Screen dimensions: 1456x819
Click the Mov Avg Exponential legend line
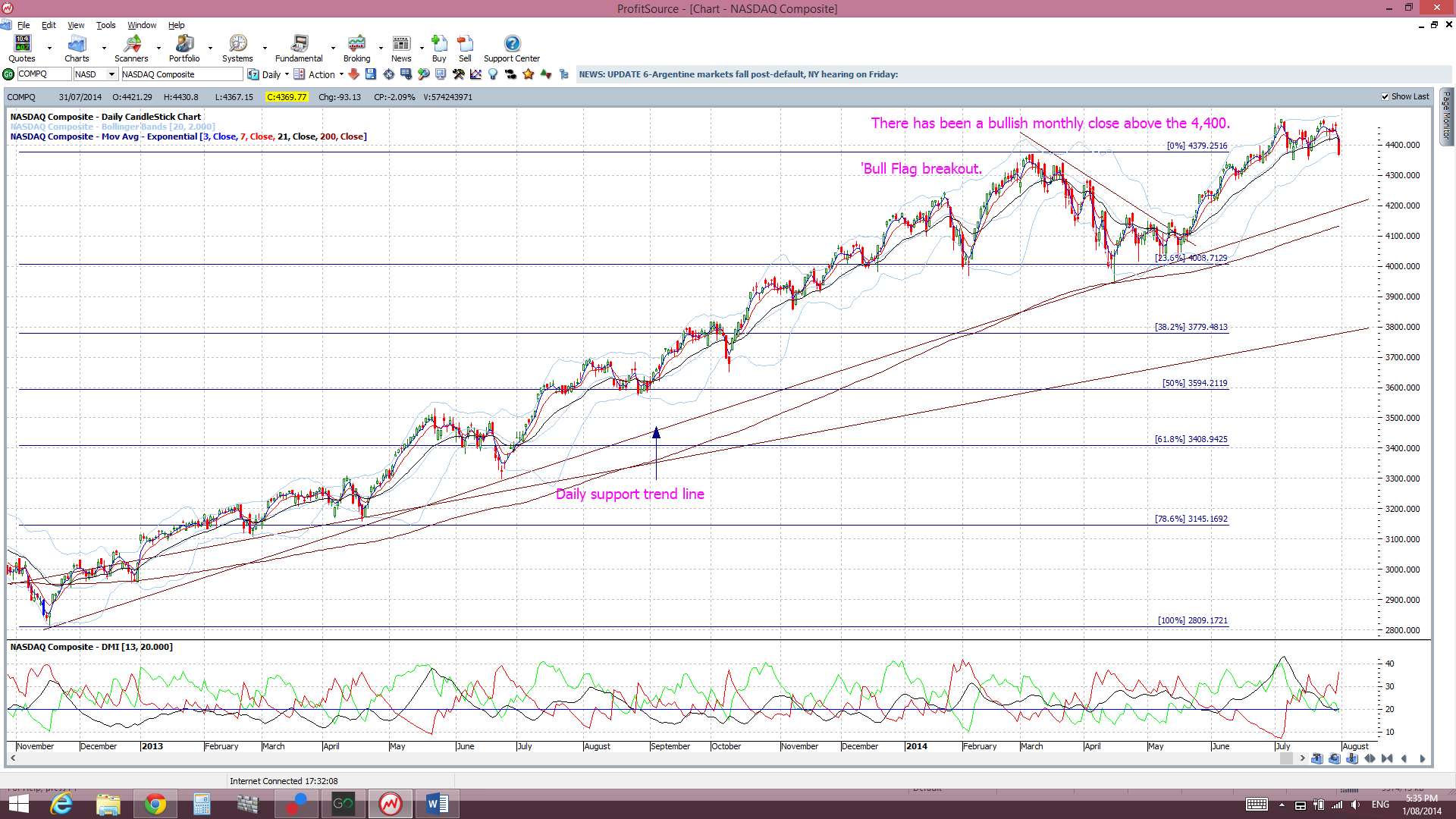click(x=188, y=136)
